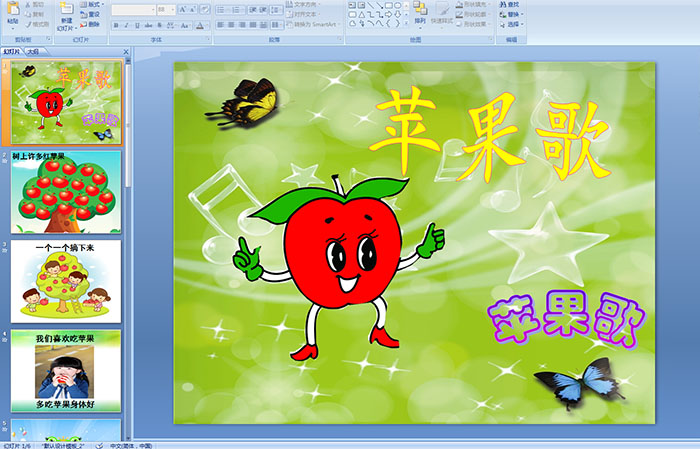Toggle strikethrough formatting
This screenshot has width=700, height=449.
(148, 25)
